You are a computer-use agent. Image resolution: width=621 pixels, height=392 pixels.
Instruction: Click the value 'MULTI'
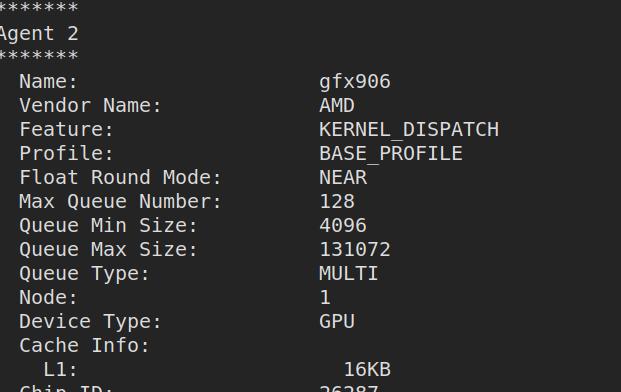pos(349,274)
